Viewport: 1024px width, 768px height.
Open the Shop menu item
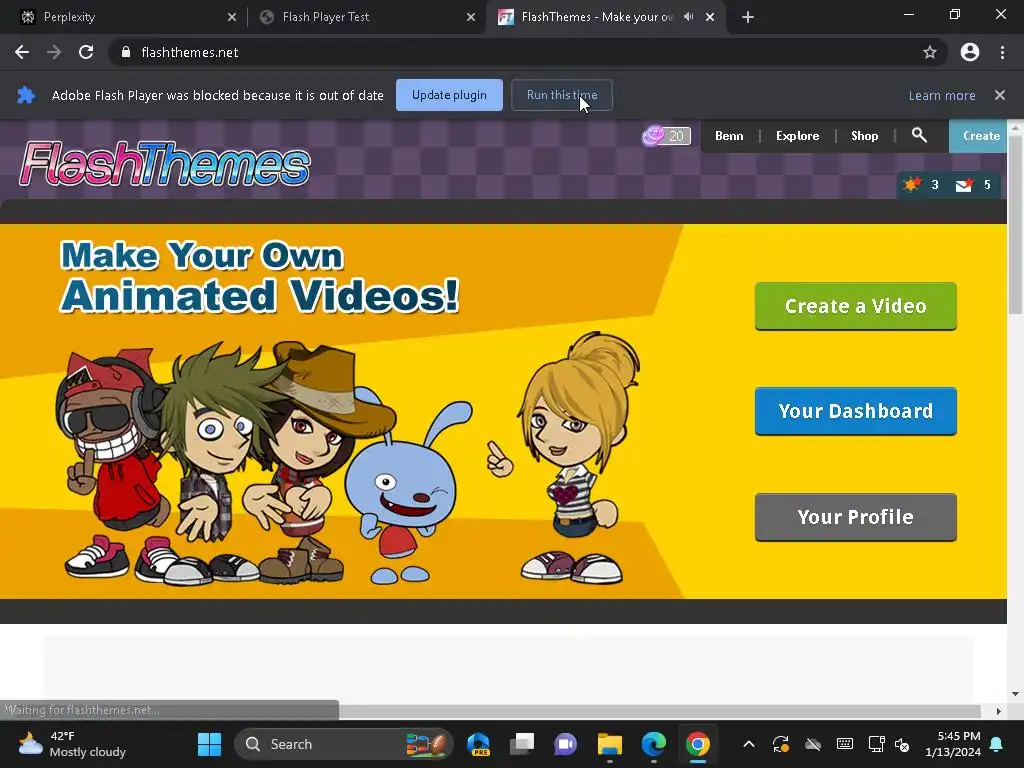pos(864,136)
